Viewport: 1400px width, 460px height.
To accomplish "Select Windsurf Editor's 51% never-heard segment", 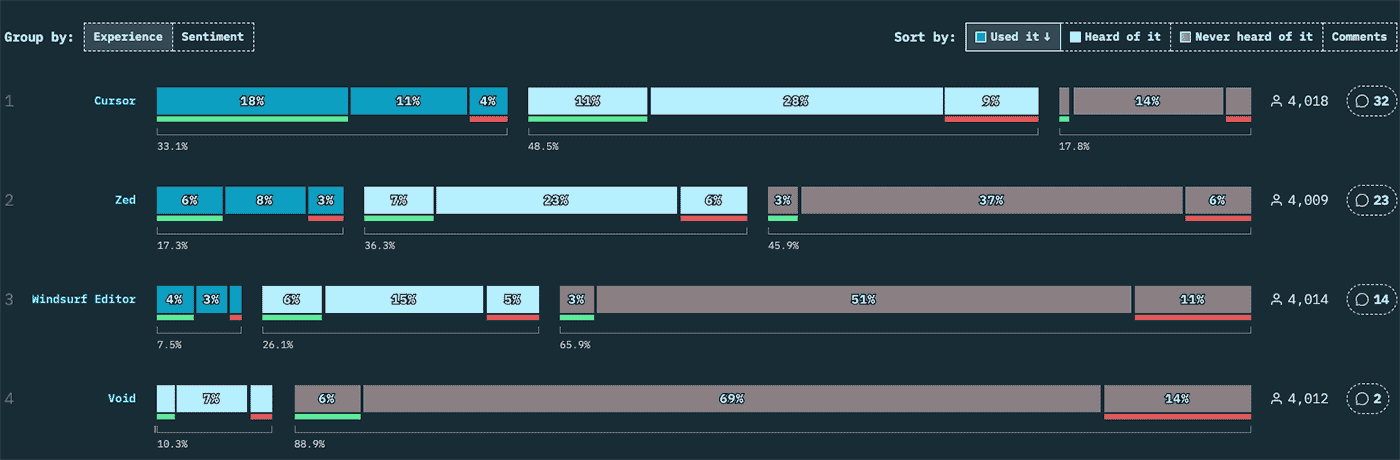I will click(864, 299).
